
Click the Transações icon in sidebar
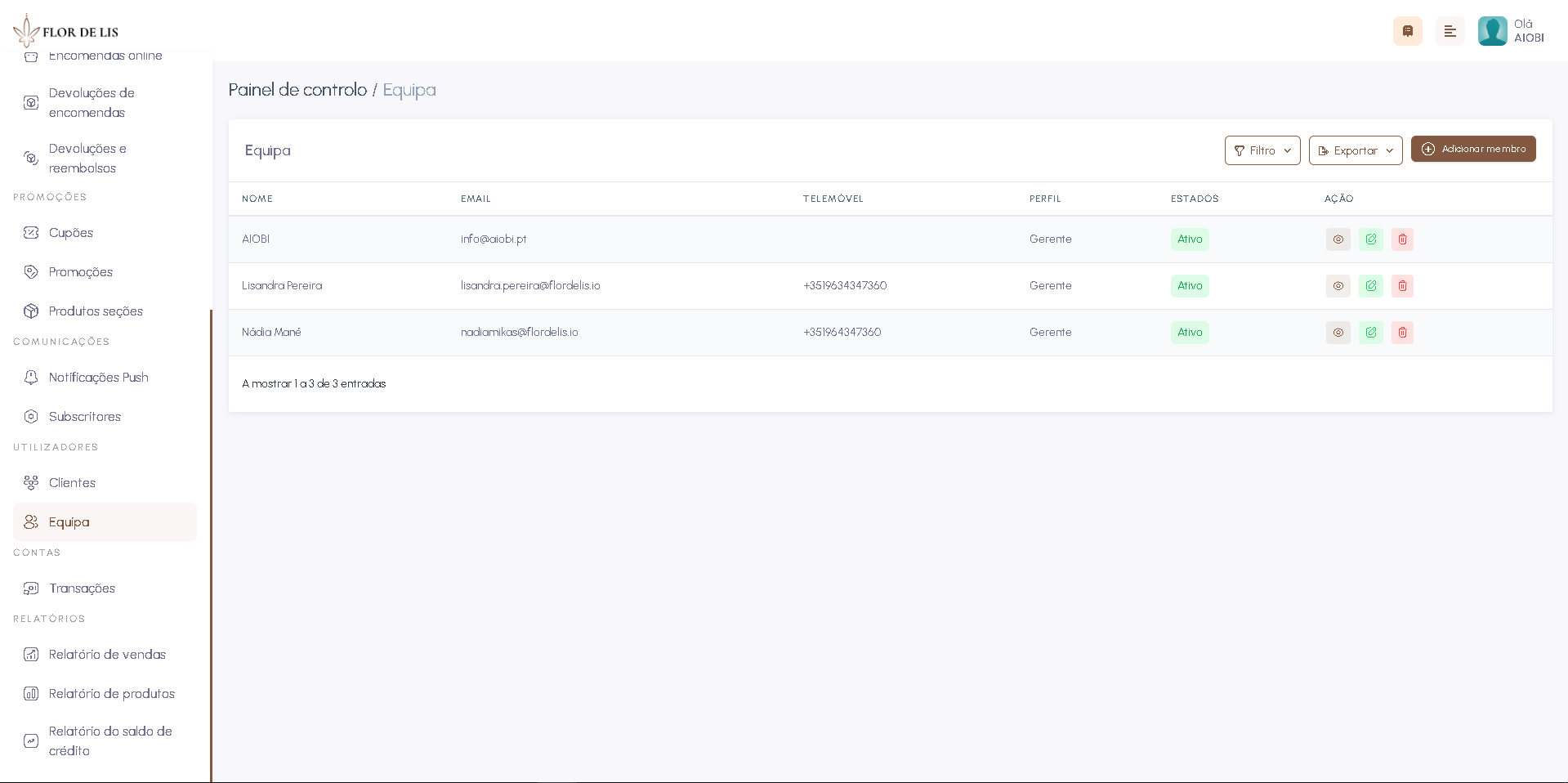[x=30, y=588]
